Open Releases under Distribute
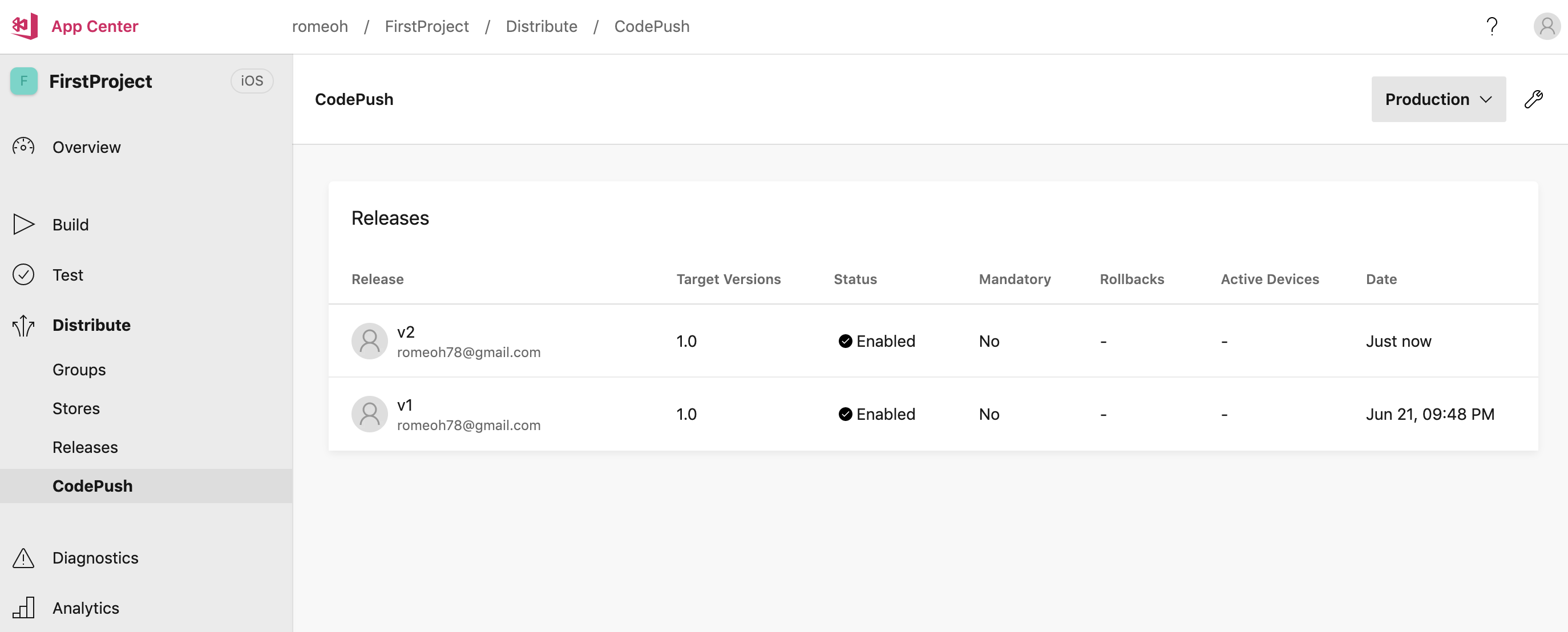The width and height of the screenshot is (1568, 632). point(85,447)
